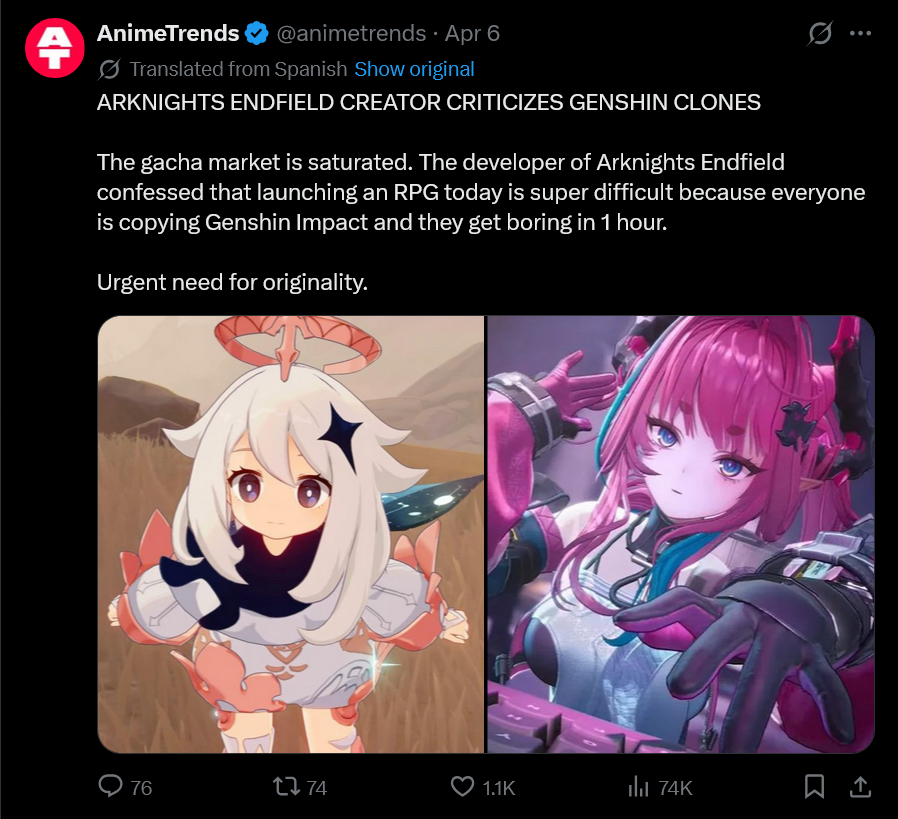Click the 74 reposts count
The image size is (898, 819).
click(x=317, y=788)
